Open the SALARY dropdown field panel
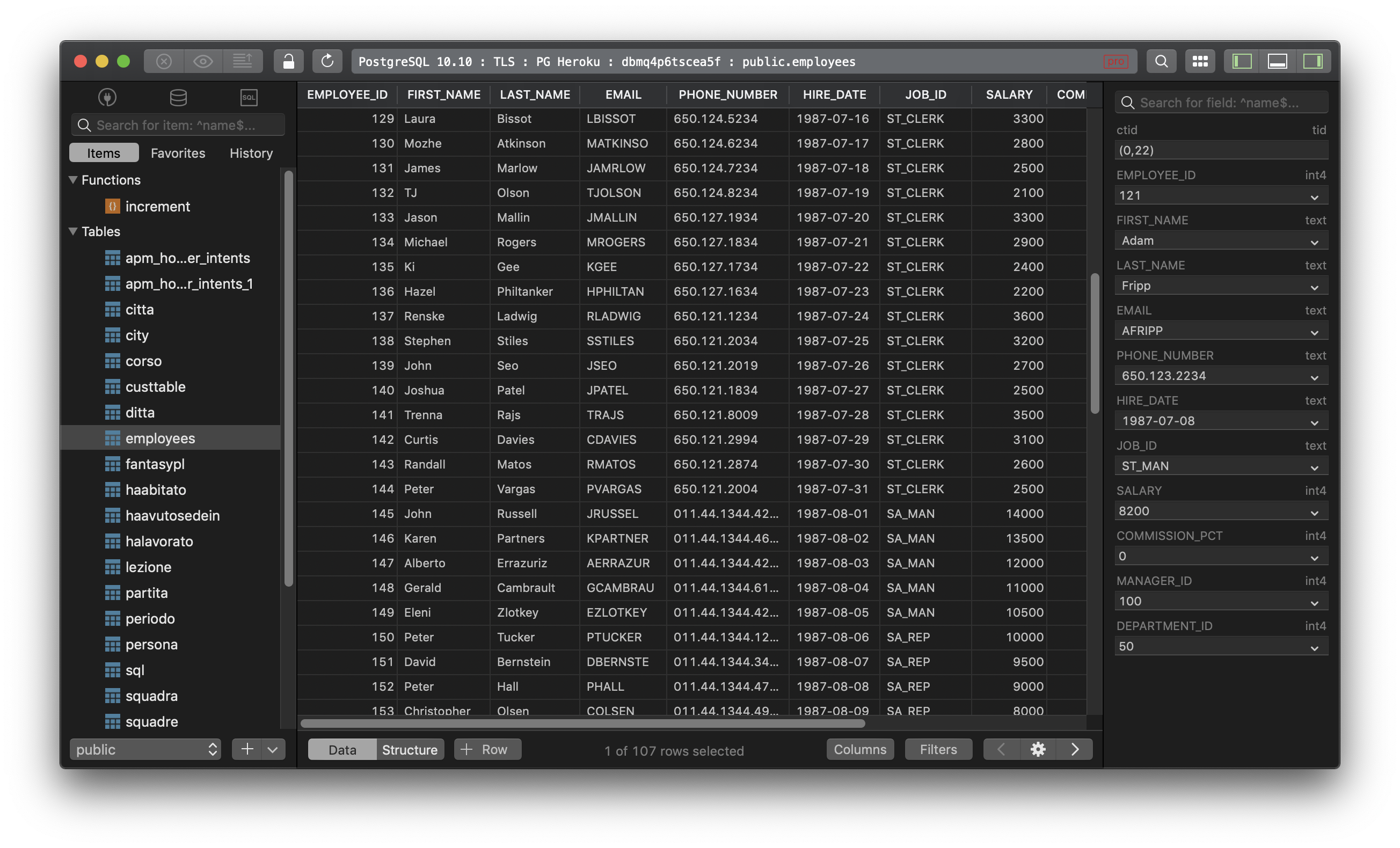Image resolution: width=1400 pixels, height=848 pixels. tap(1315, 511)
